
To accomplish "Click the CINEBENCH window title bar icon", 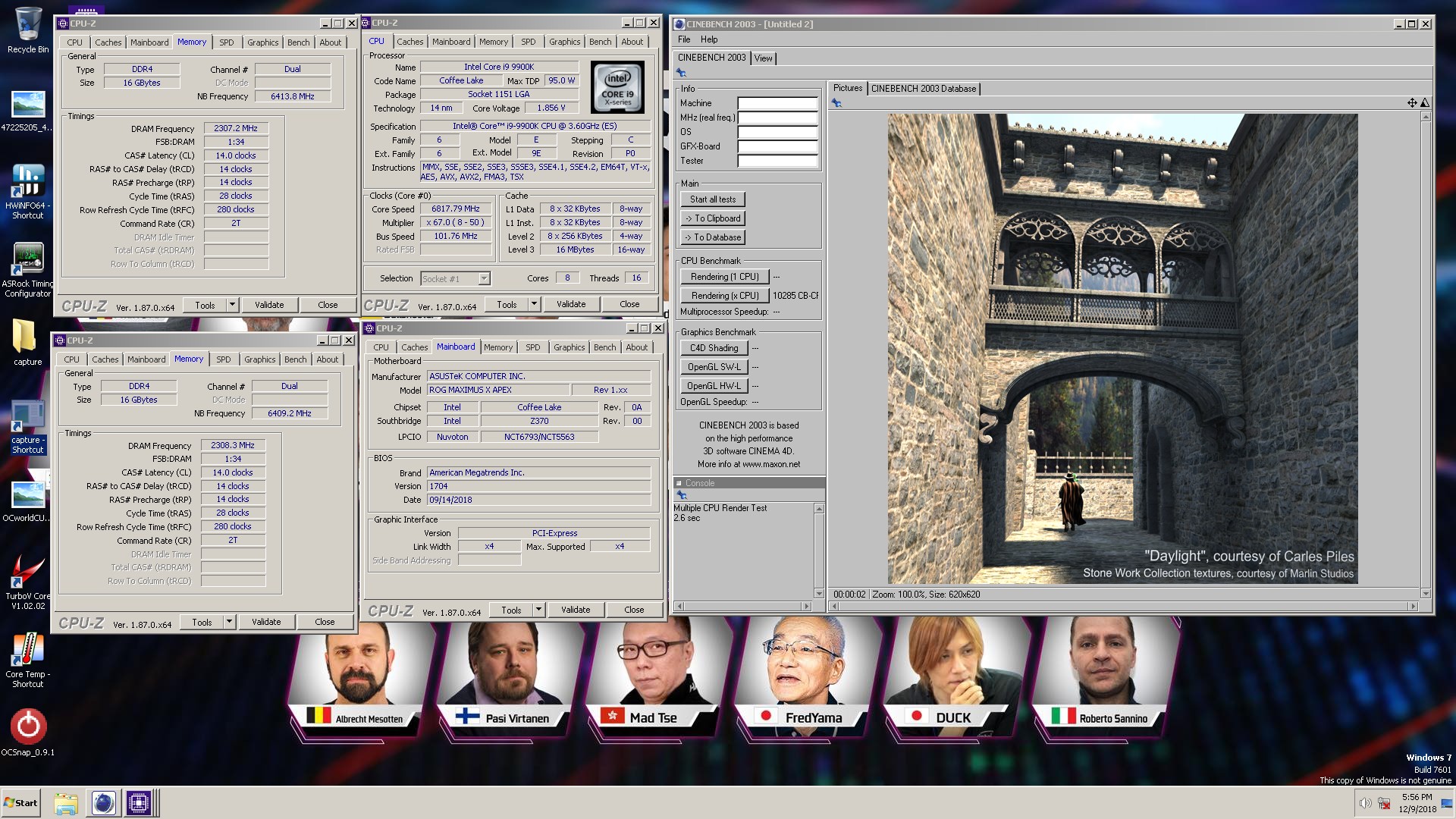I will tap(679, 24).
